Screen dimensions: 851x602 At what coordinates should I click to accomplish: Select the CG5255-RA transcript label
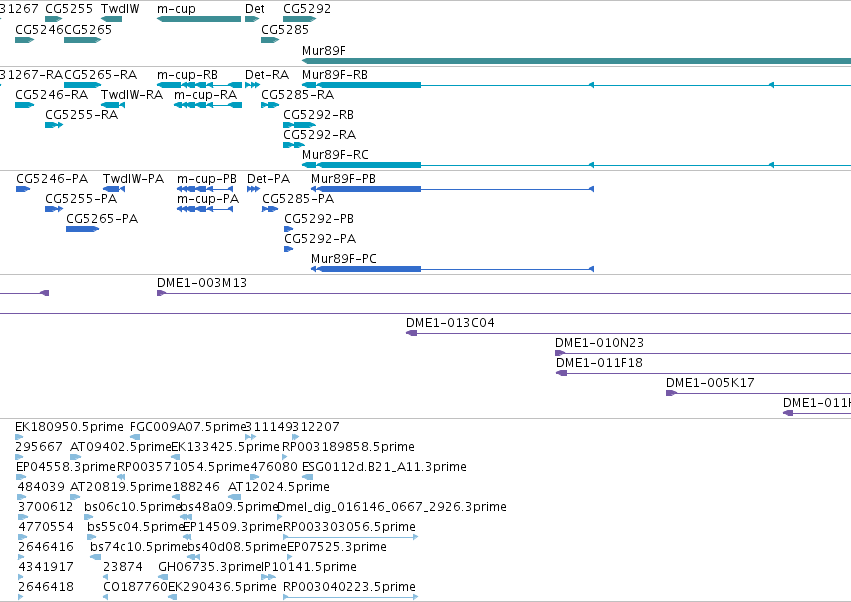pos(81,115)
